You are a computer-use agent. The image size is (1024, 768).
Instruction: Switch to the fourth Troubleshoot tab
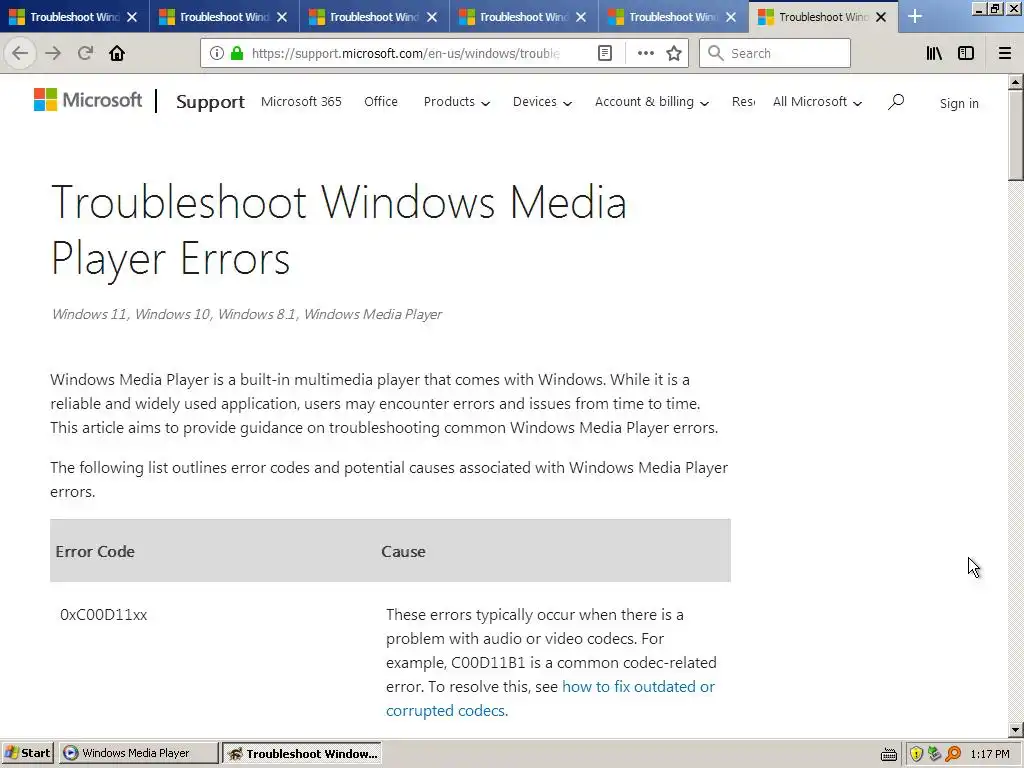[516, 17]
